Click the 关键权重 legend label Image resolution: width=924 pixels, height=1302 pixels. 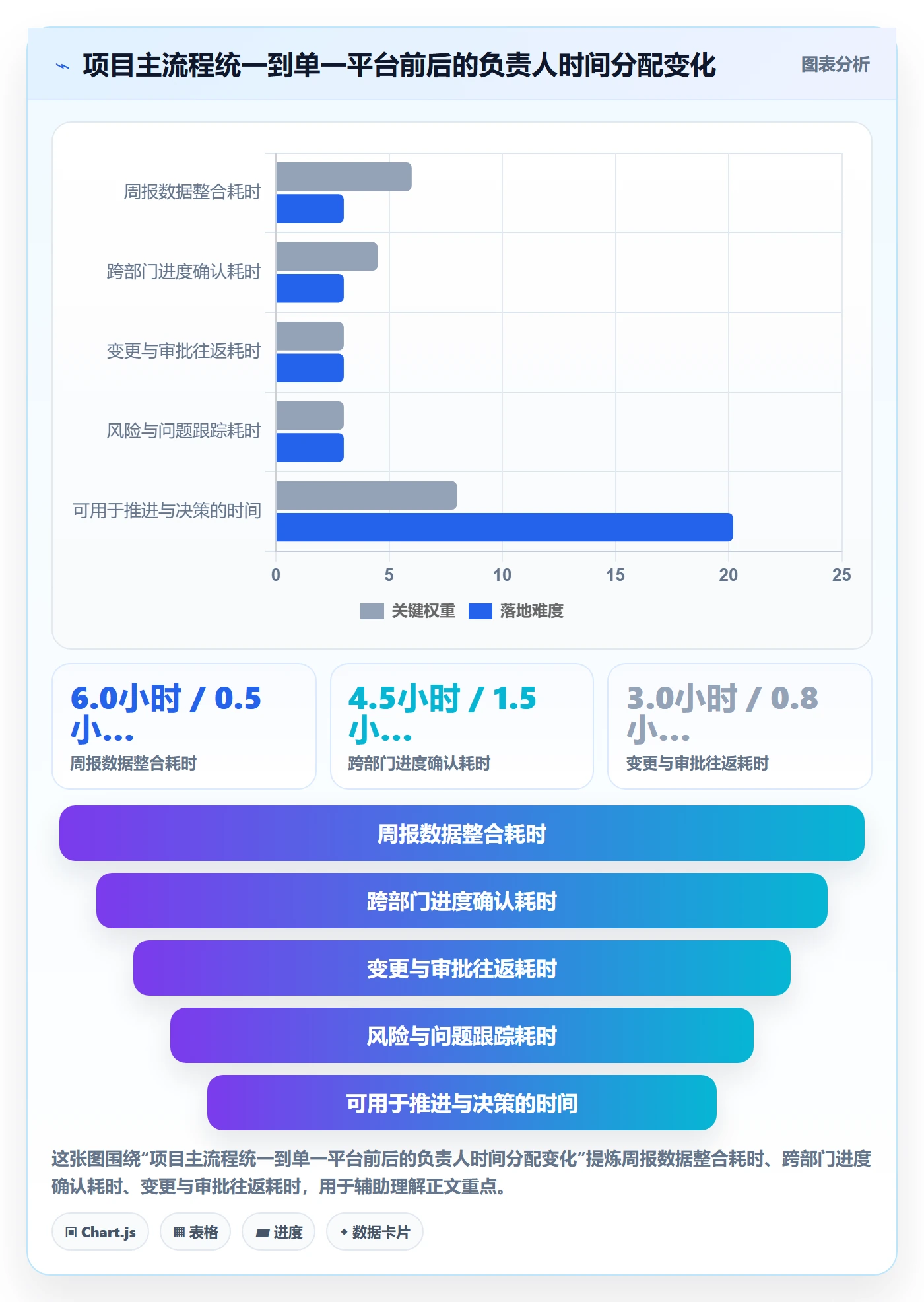pyautogui.click(x=423, y=611)
